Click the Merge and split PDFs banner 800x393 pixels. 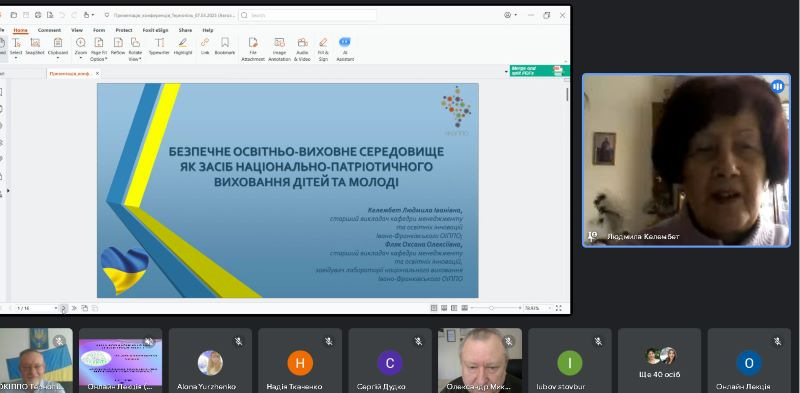(x=539, y=71)
